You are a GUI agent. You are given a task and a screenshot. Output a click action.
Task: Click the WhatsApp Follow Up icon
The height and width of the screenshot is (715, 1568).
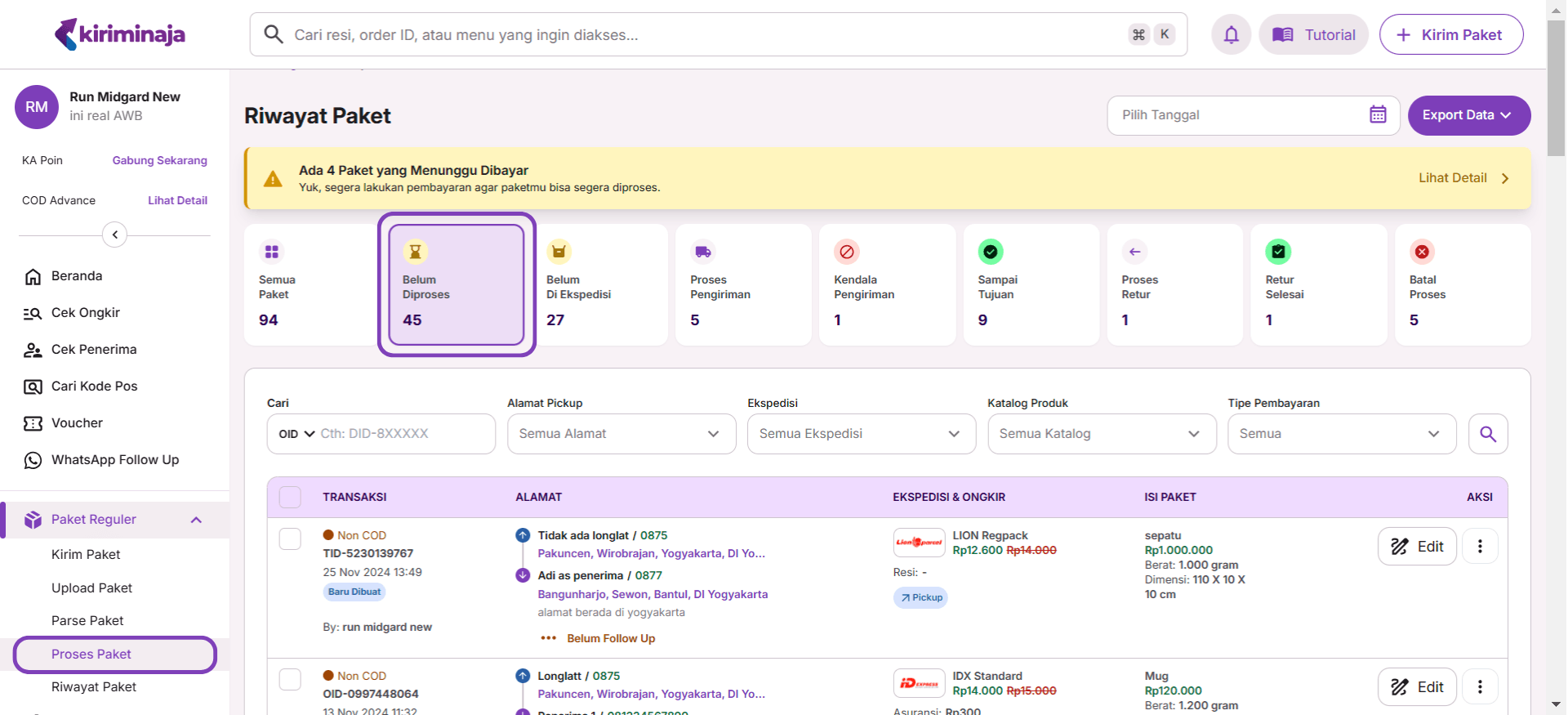click(x=33, y=461)
